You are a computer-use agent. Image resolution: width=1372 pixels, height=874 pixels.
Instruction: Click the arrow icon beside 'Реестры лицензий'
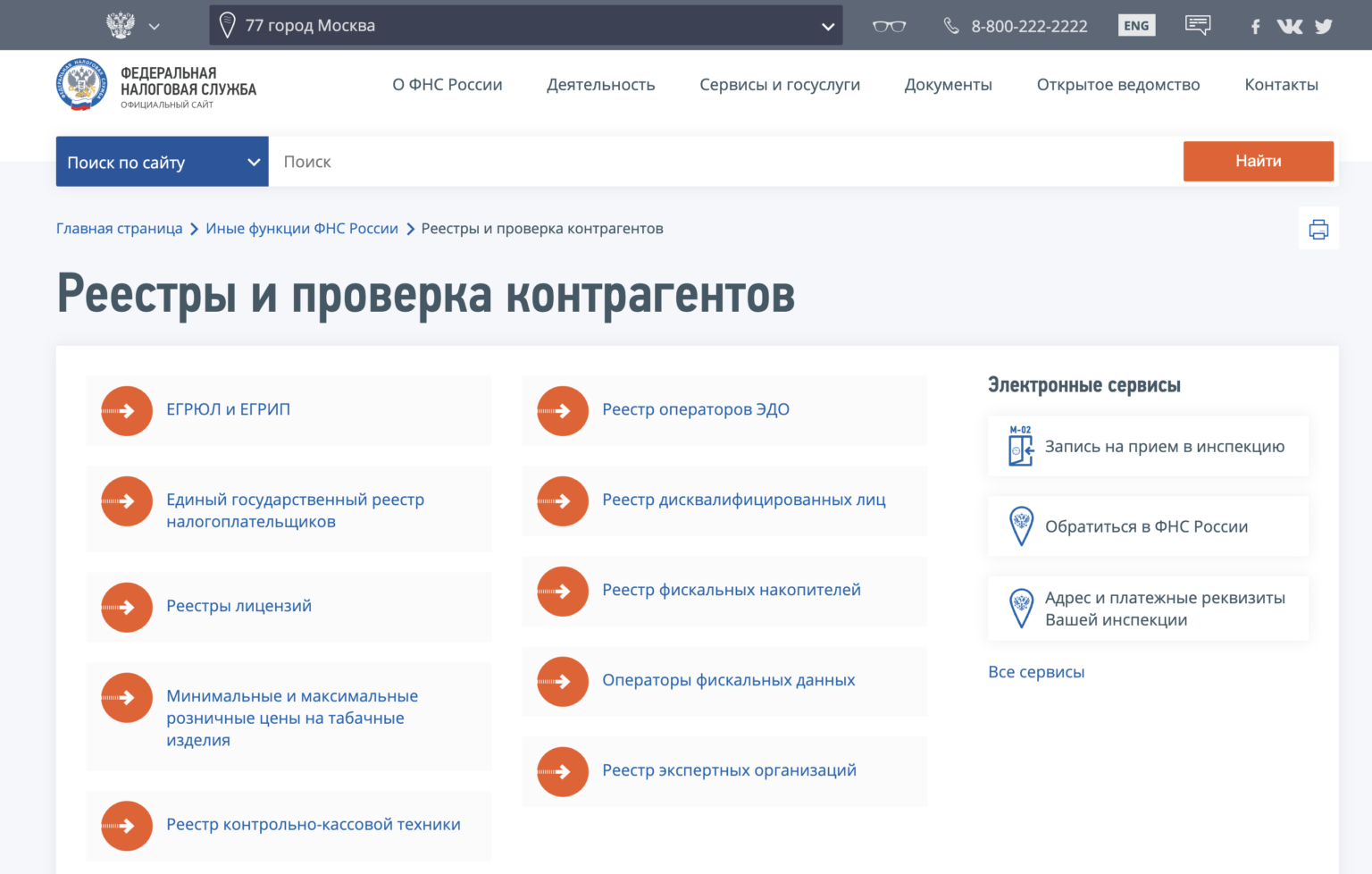coord(127,608)
